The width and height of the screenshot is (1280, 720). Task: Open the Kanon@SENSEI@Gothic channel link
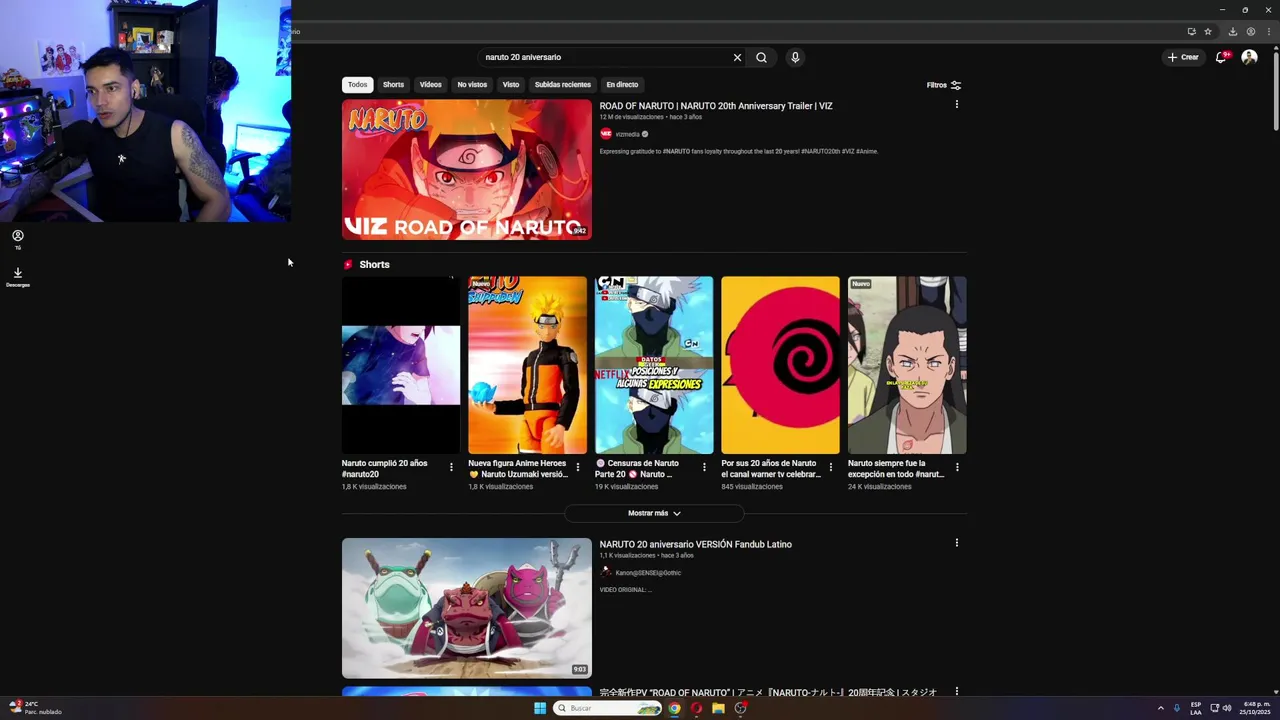(648, 573)
